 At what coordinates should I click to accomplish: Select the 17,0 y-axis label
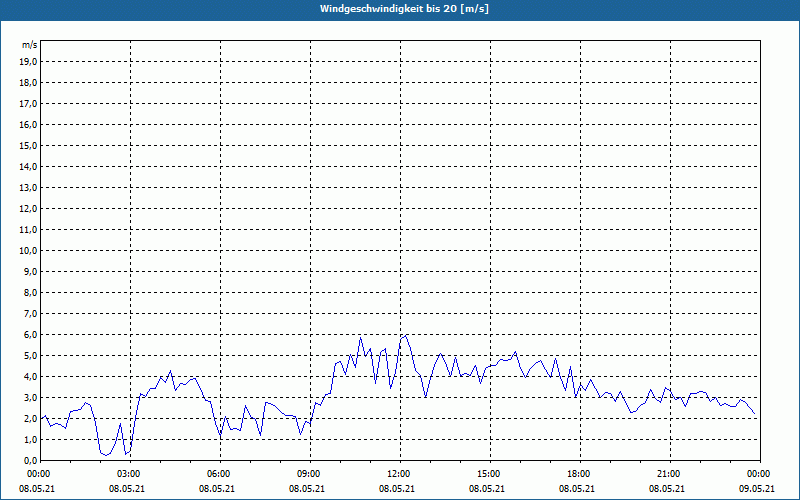[28, 104]
